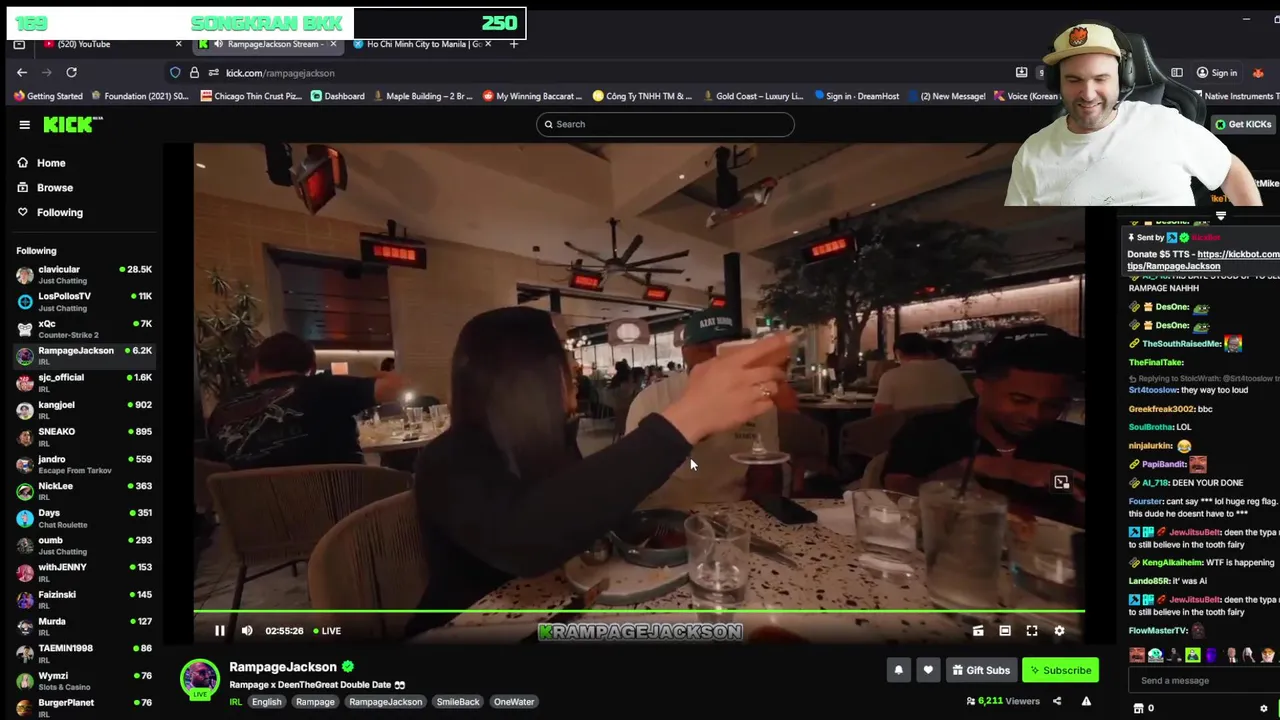Open NickLee channel in the sidebar
The height and width of the screenshot is (720, 1280).
(x=84, y=491)
